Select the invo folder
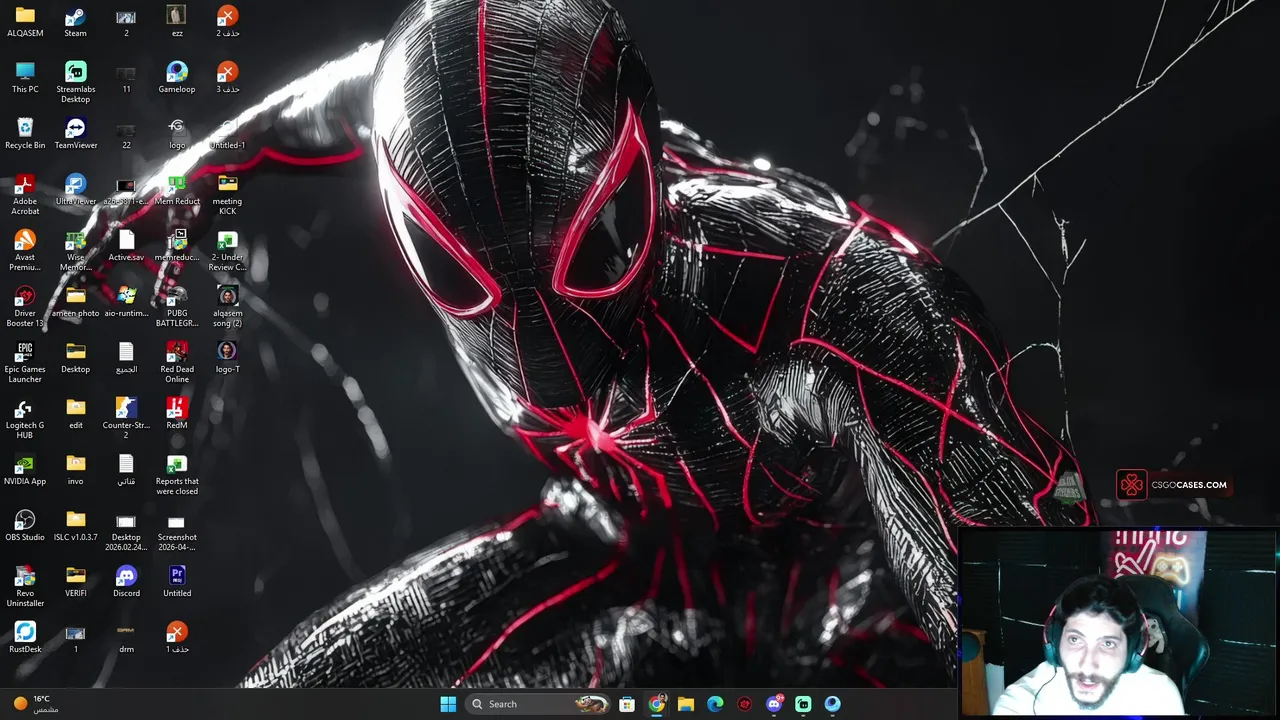Viewport: 1280px width, 720px height. (x=75, y=469)
